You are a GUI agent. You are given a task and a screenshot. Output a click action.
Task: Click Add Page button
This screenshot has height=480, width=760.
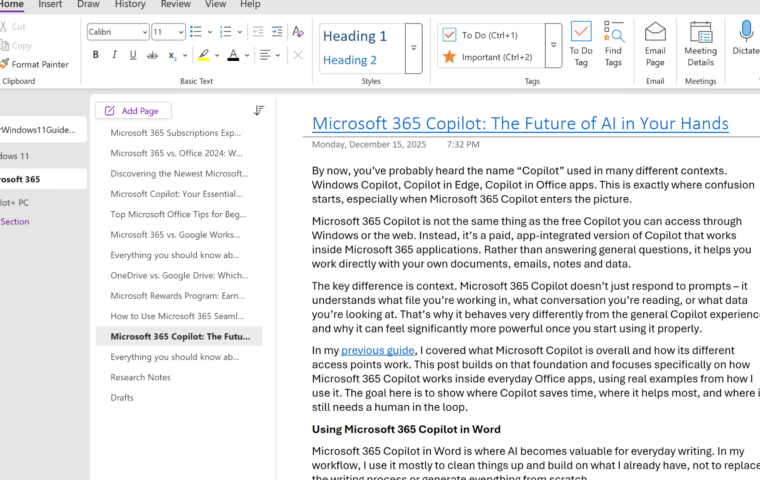(133, 111)
